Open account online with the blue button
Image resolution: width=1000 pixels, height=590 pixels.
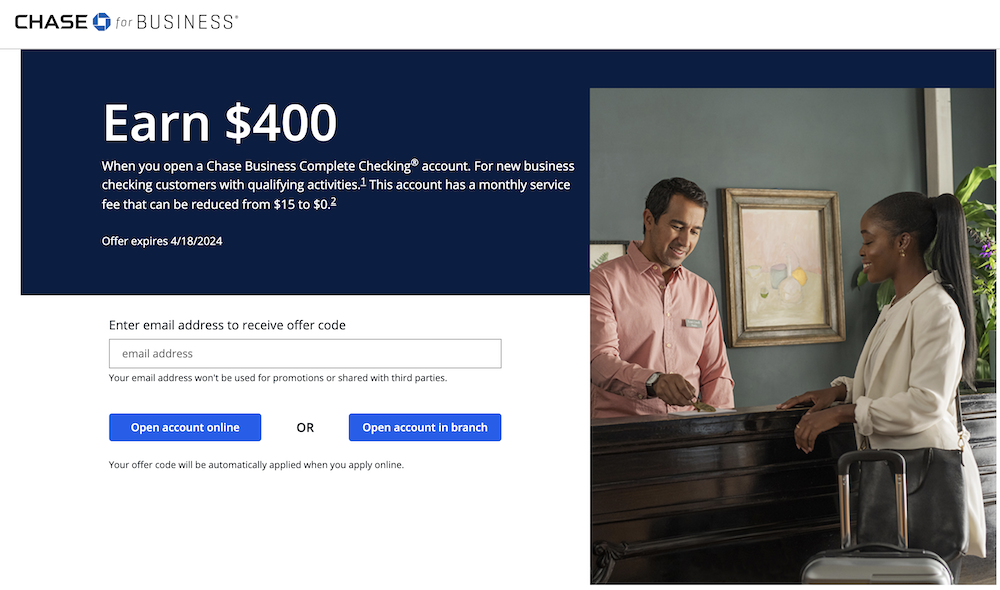click(x=184, y=427)
